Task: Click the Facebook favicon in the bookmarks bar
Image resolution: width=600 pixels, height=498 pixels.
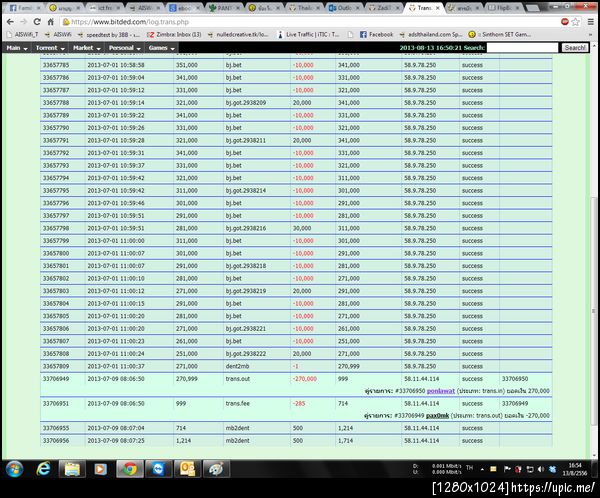Action: coord(363,34)
